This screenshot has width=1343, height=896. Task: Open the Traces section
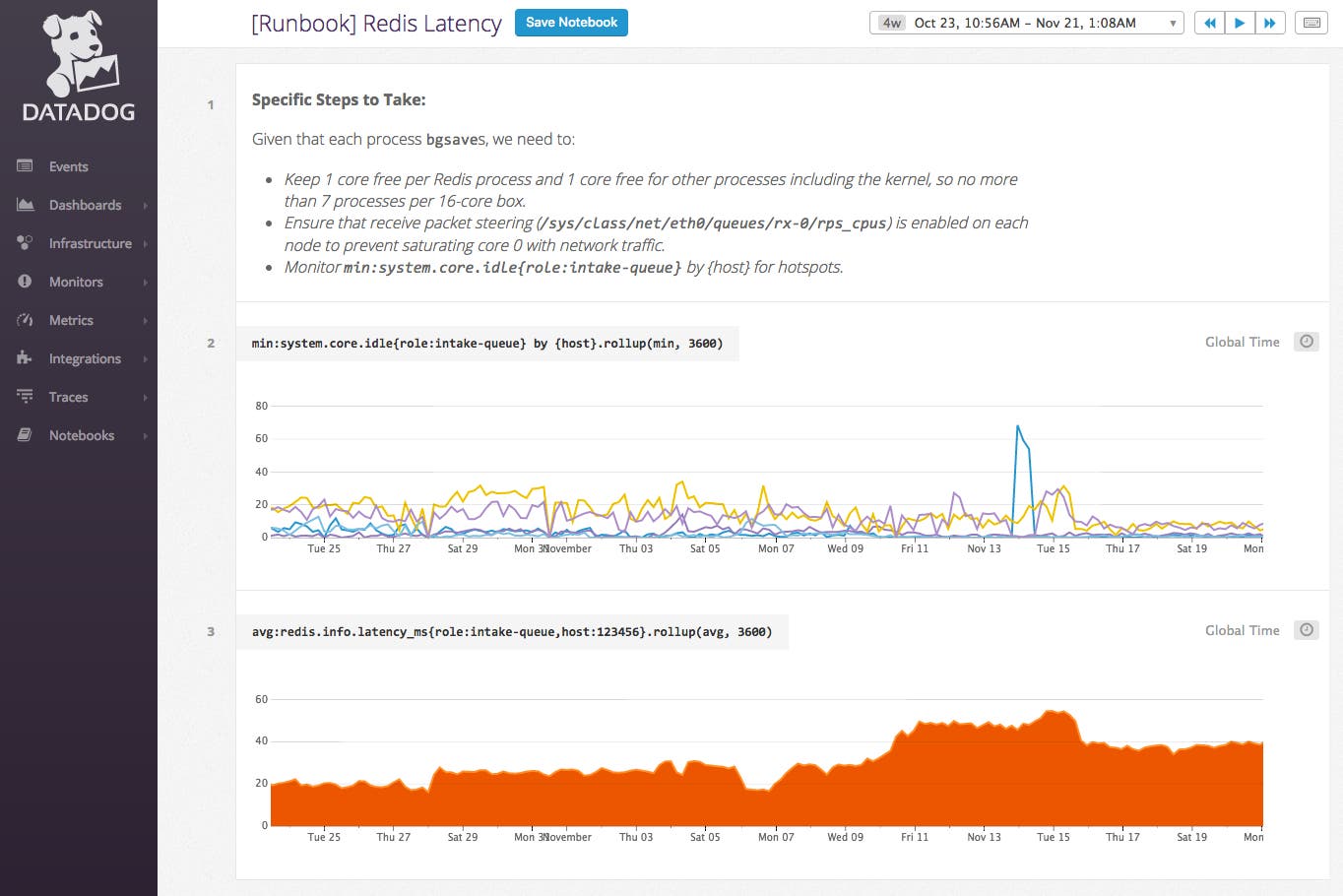(69, 397)
